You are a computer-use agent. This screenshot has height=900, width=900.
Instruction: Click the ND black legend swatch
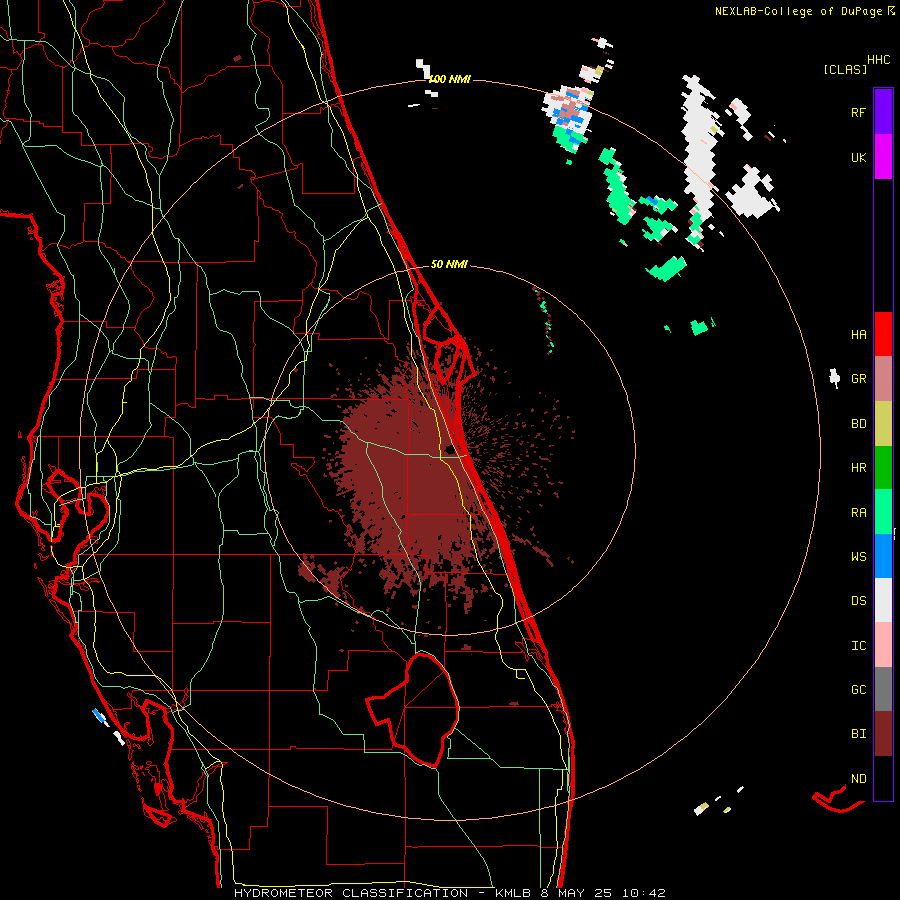883,778
